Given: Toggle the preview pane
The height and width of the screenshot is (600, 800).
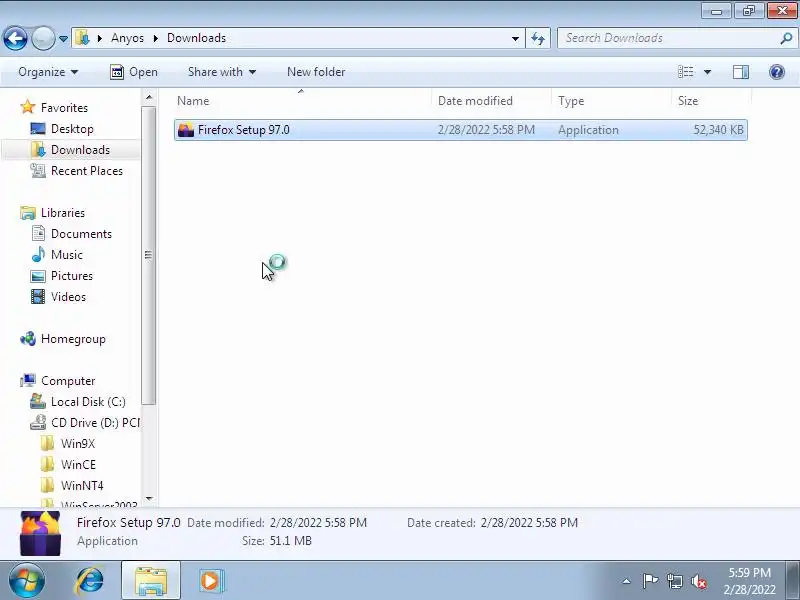Looking at the screenshot, I should (741, 72).
